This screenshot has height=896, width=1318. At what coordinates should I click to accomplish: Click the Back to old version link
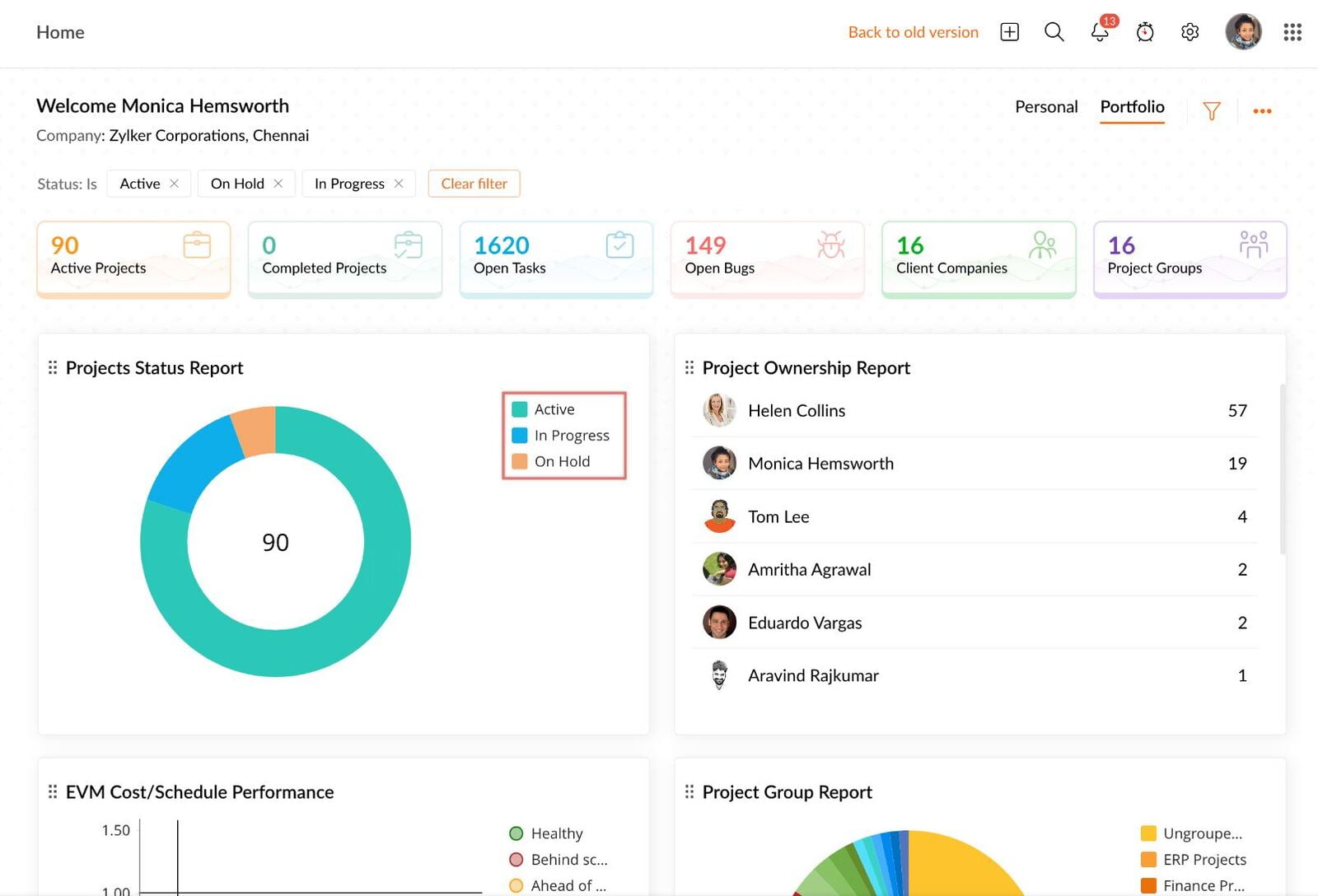(913, 32)
